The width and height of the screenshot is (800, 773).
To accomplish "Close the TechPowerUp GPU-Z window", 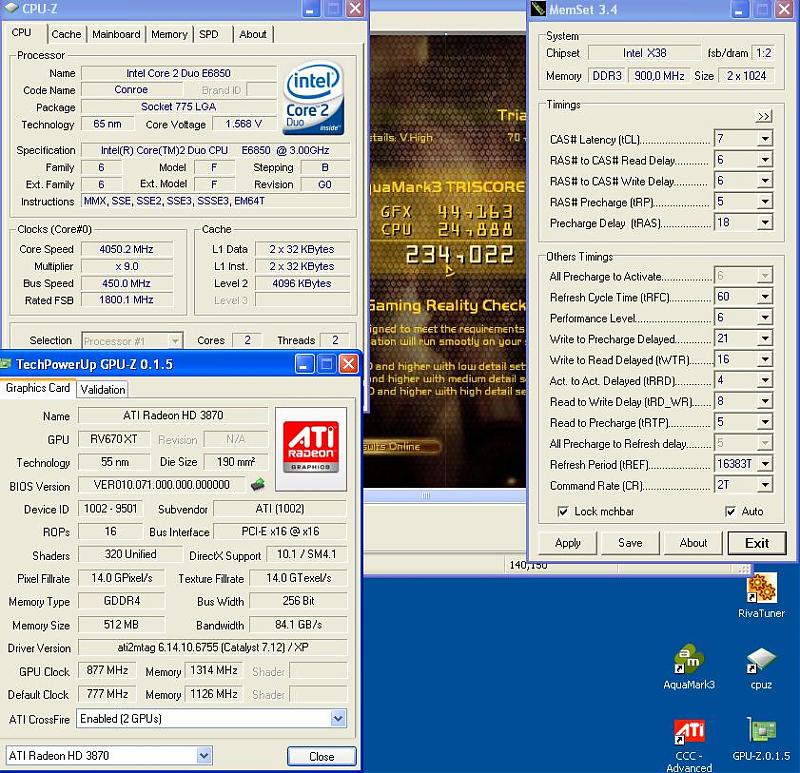I will pos(349,364).
